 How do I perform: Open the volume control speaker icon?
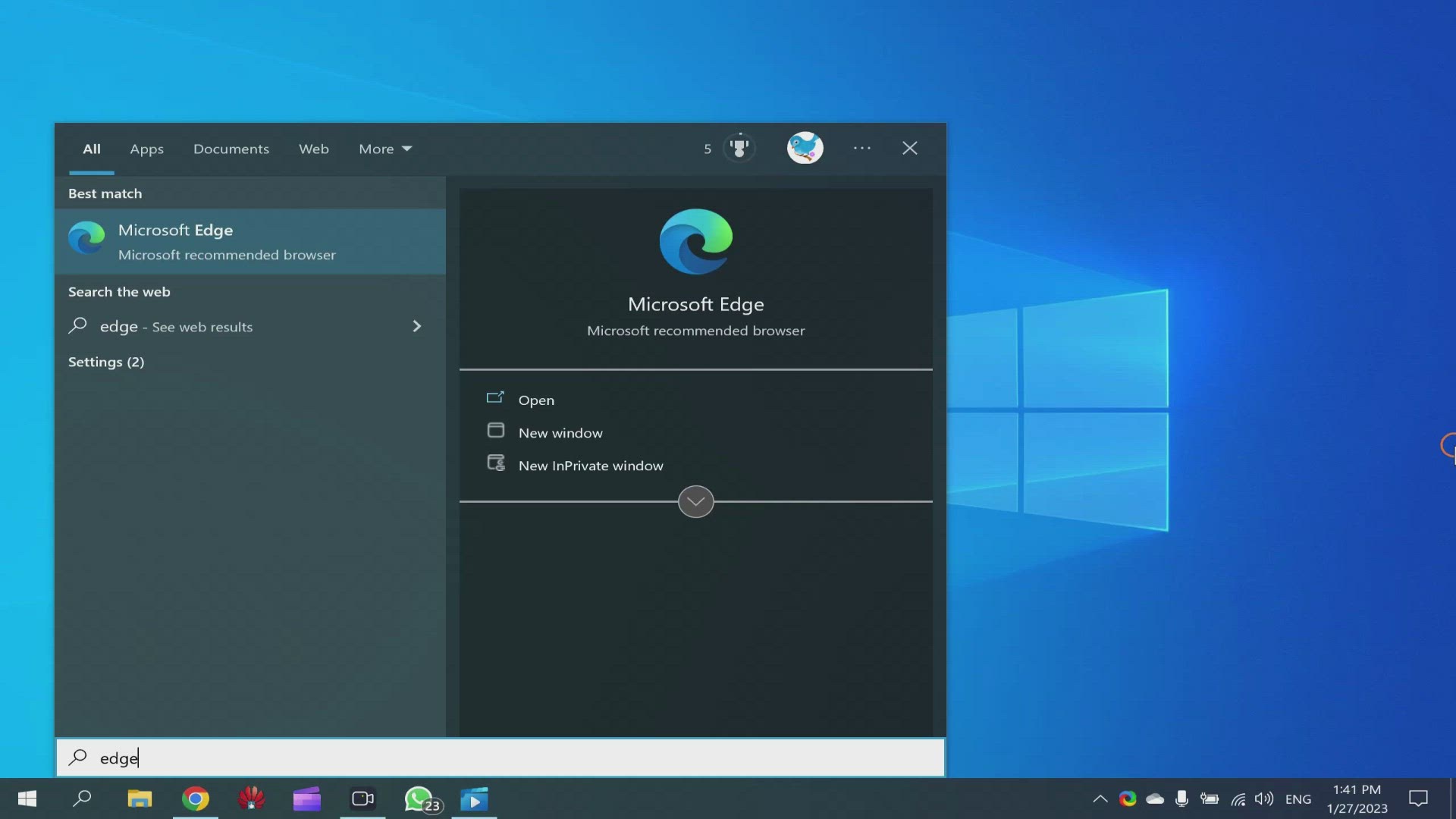[x=1264, y=799]
